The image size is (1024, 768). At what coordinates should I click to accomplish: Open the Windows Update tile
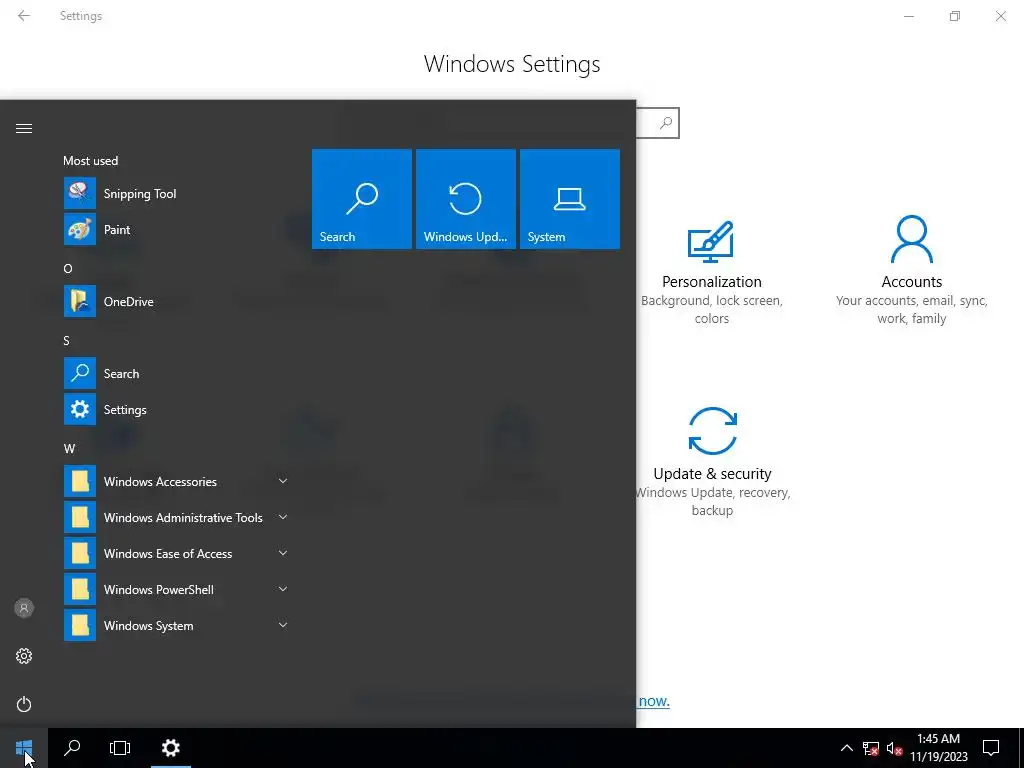point(466,199)
